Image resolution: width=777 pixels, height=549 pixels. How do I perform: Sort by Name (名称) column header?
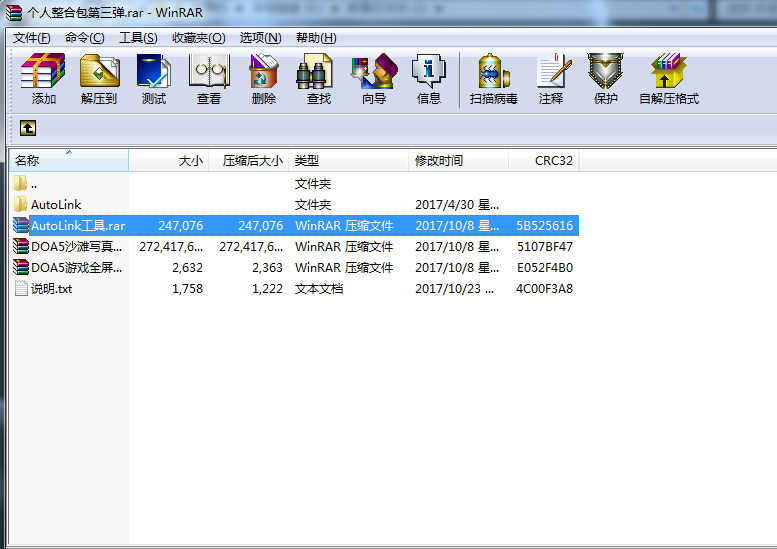69,161
